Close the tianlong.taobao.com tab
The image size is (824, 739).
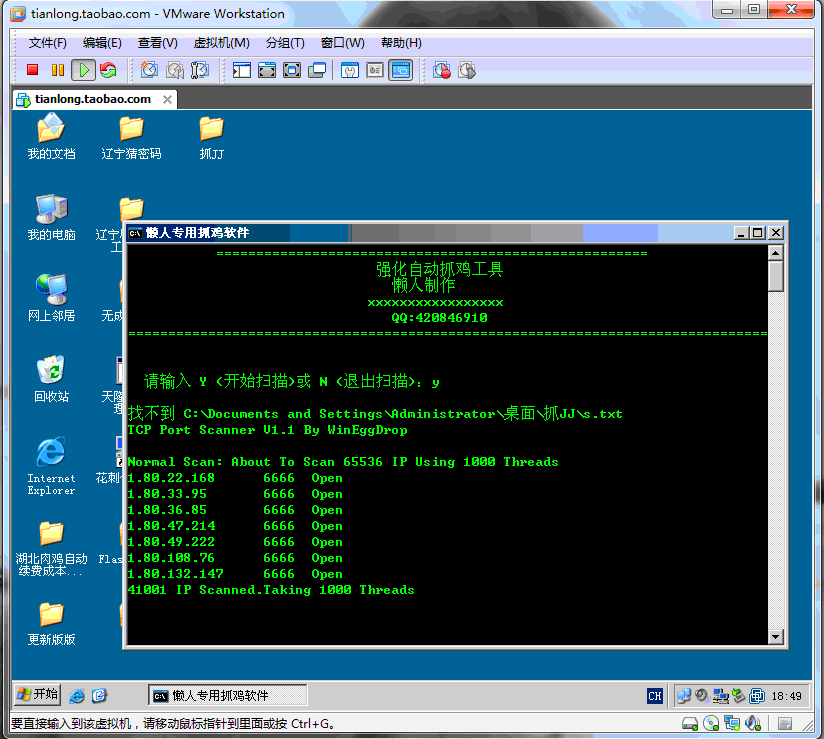pyautogui.click(x=167, y=99)
